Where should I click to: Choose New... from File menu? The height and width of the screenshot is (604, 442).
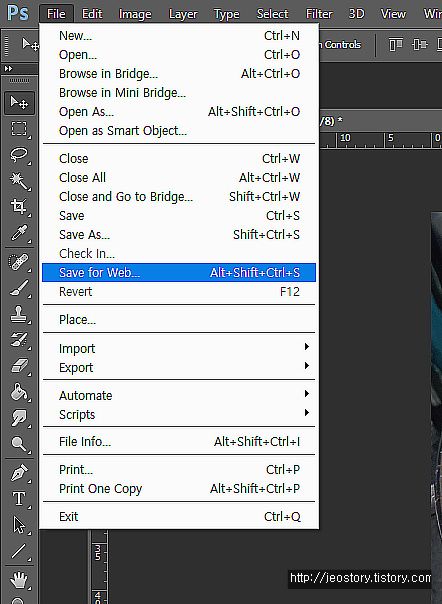pyautogui.click(x=179, y=35)
